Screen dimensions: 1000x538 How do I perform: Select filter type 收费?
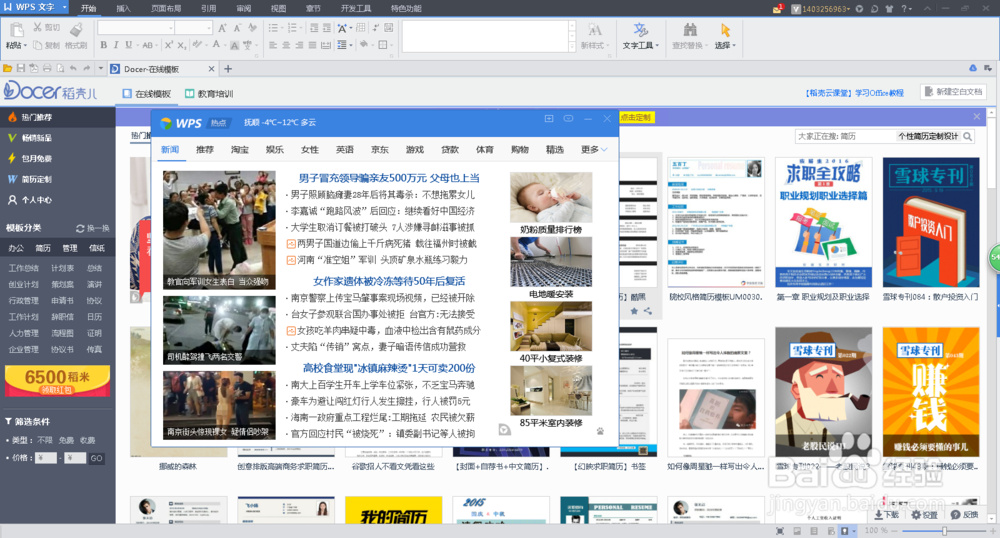pyautogui.click(x=87, y=440)
